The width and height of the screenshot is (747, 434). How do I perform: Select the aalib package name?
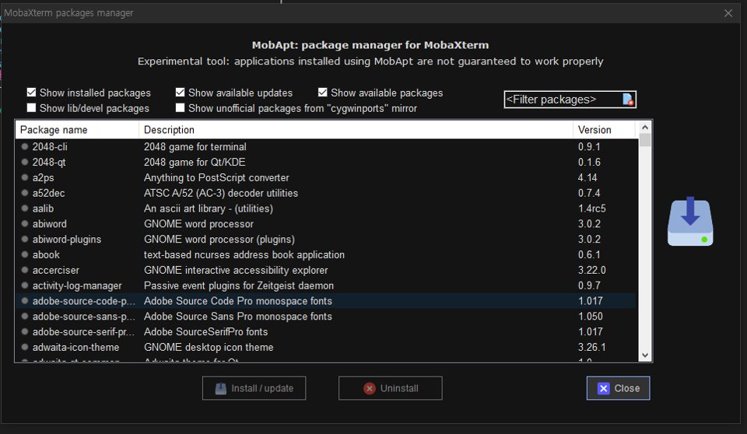pyautogui.click(x=43, y=209)
